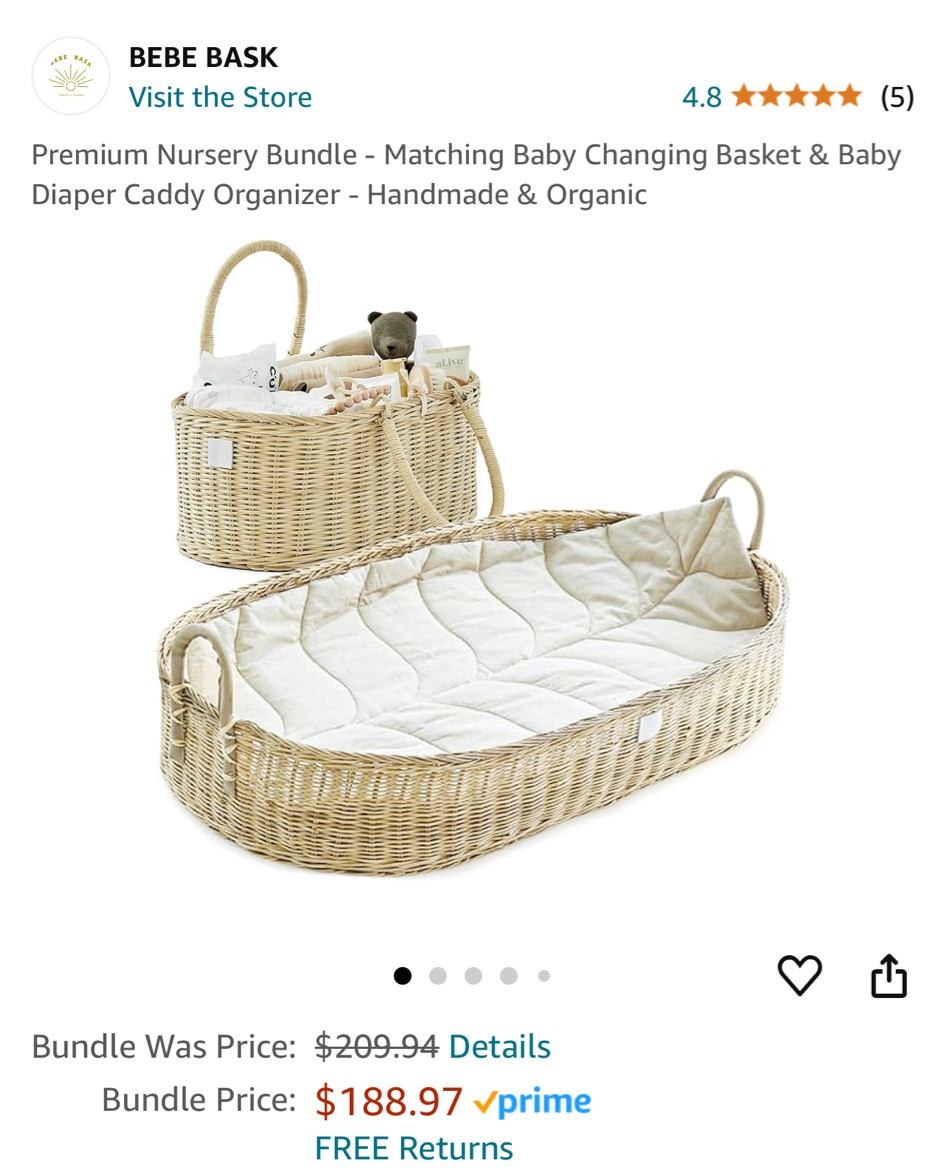Tap the share icon
This screenshot has height=1175, width=947.
889,975
